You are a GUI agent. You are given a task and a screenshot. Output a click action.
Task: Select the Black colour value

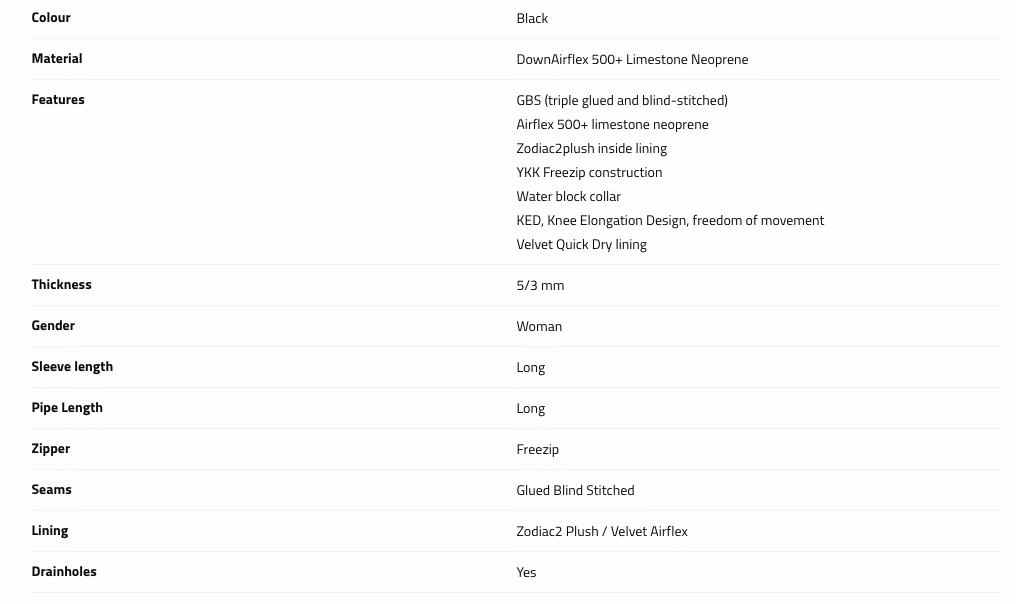click(532, 18)
